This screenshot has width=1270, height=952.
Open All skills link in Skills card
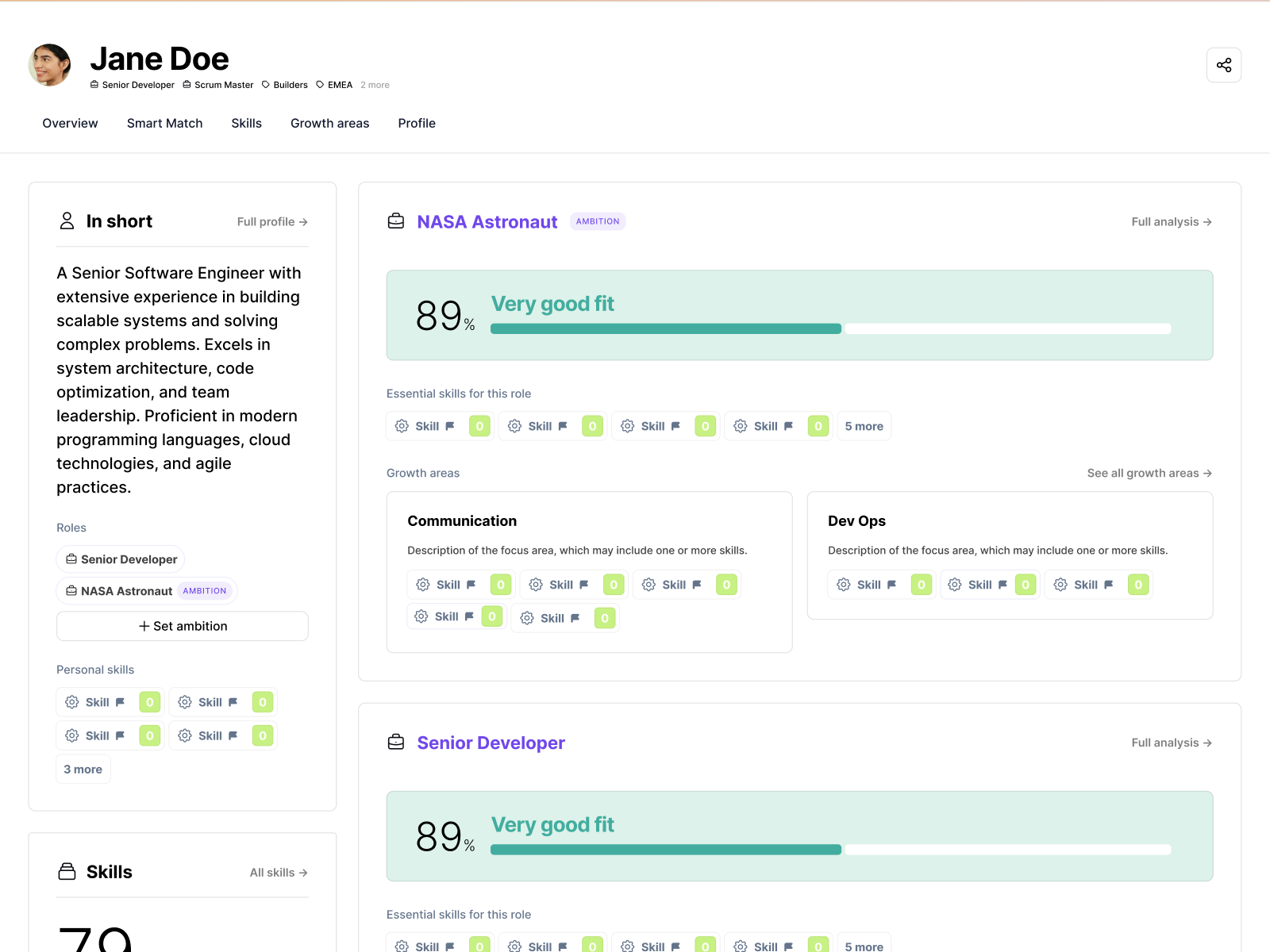pos(279,873)
